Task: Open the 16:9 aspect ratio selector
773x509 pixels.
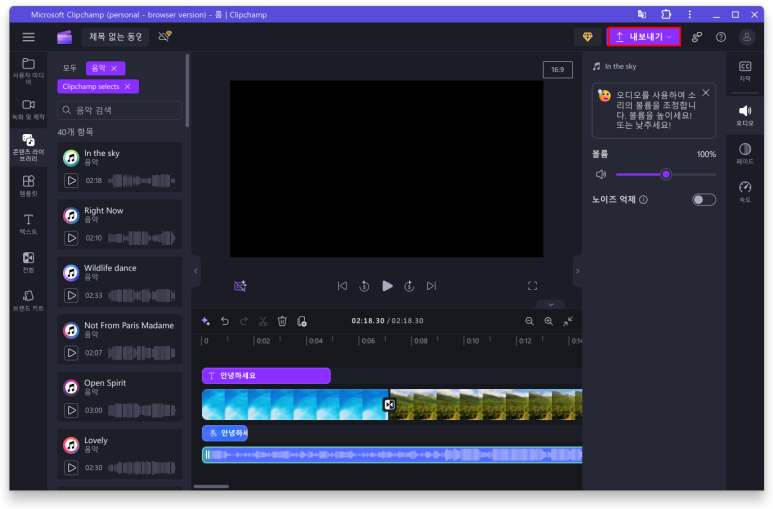Action: (558, 70)
